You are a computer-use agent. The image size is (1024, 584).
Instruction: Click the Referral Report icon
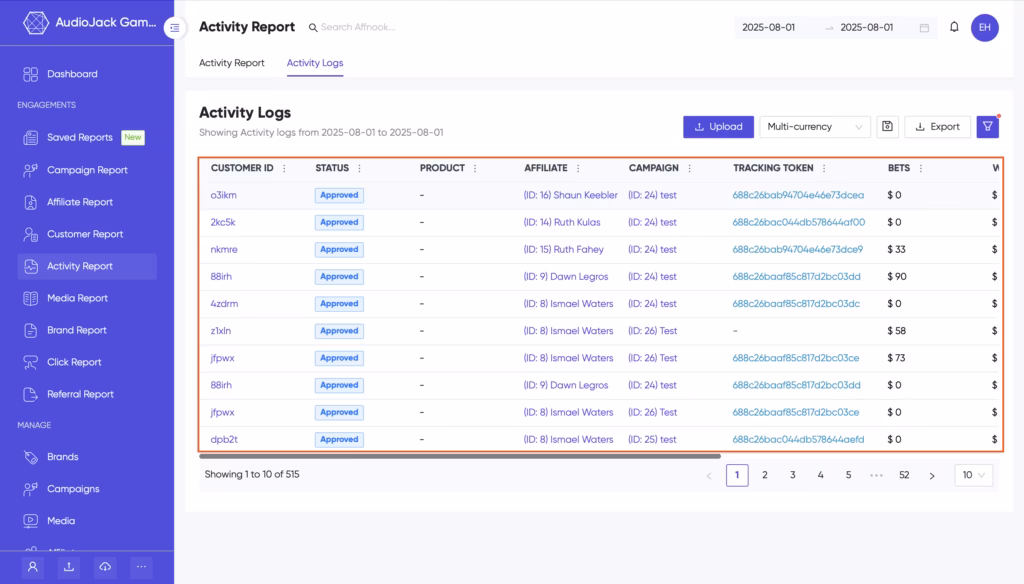[31, 394]
